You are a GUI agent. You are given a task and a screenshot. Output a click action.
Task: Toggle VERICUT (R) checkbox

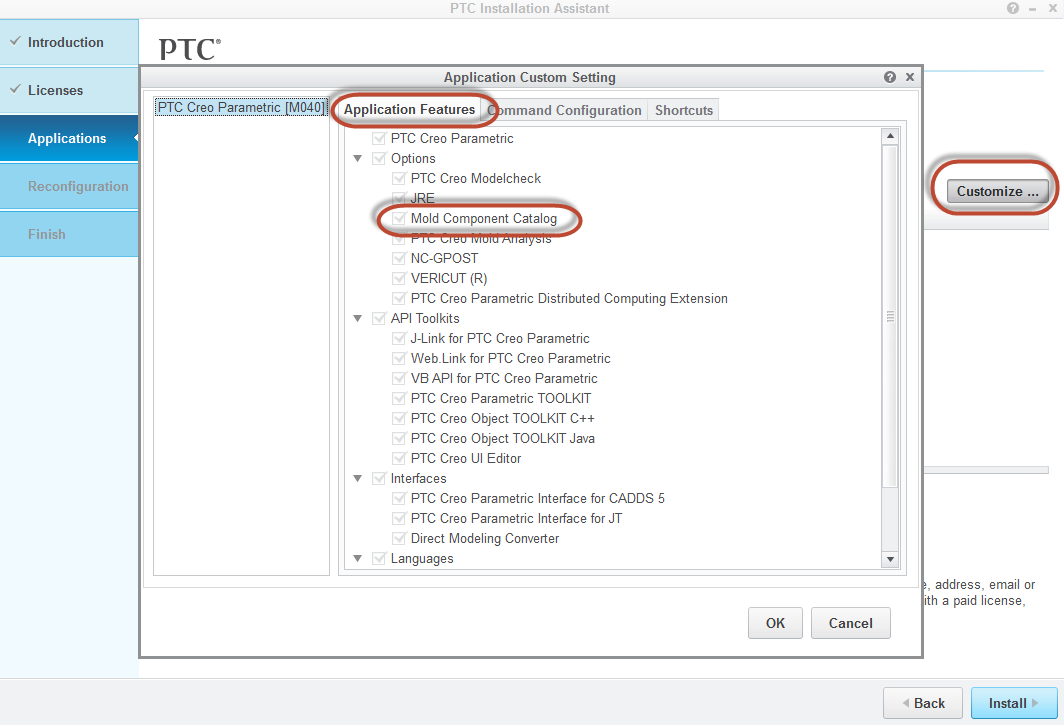click(x=399, y=278)
